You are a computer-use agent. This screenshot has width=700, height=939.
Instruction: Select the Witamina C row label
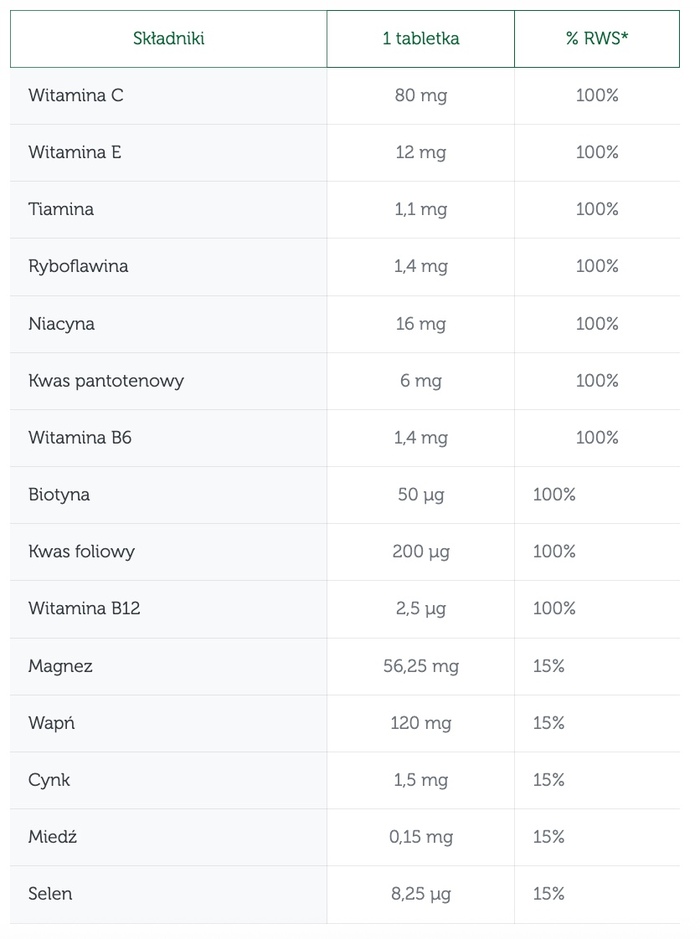point(76,96)
